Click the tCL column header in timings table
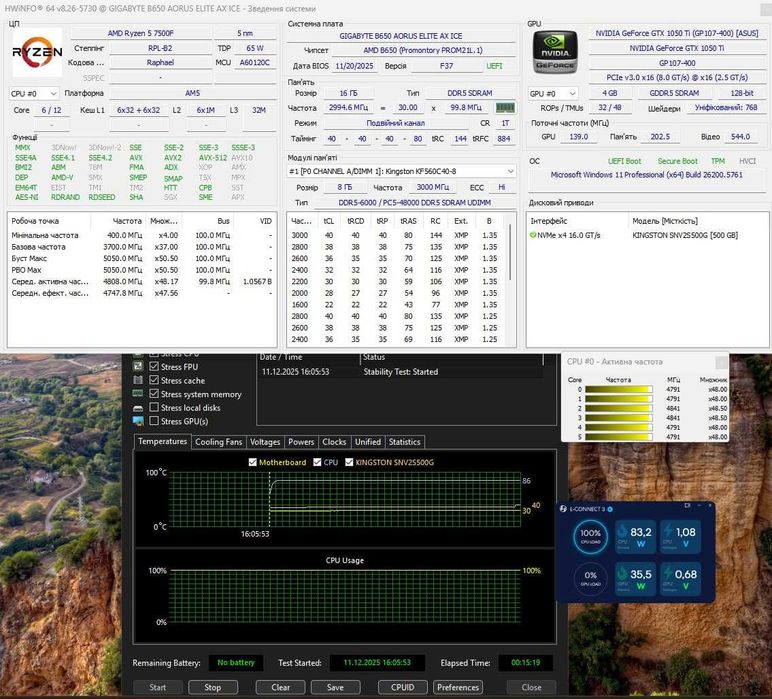This screenshot has height=699, width=772. coord(329,221)
